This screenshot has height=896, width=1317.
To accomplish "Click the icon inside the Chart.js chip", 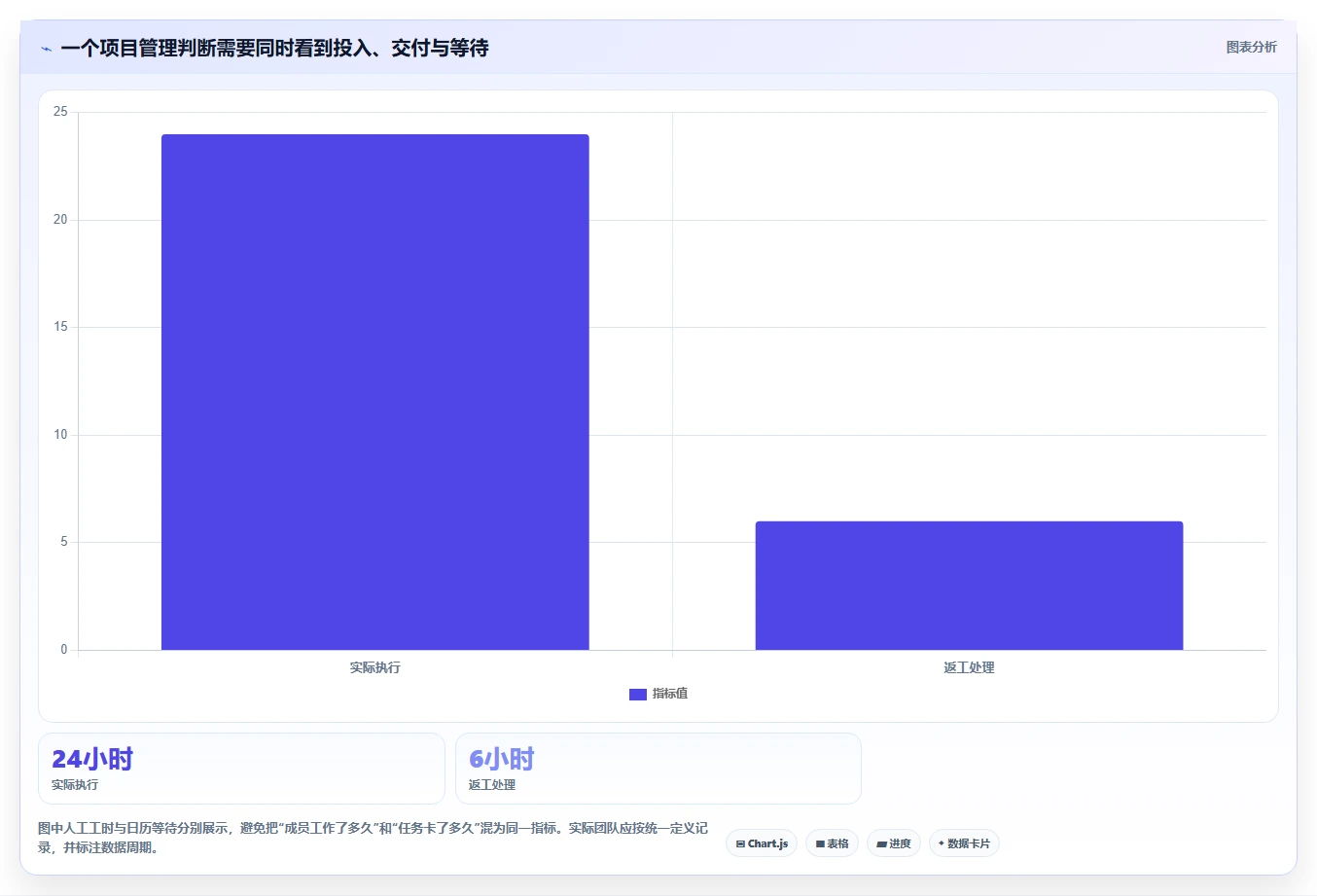I will point(740,844).
